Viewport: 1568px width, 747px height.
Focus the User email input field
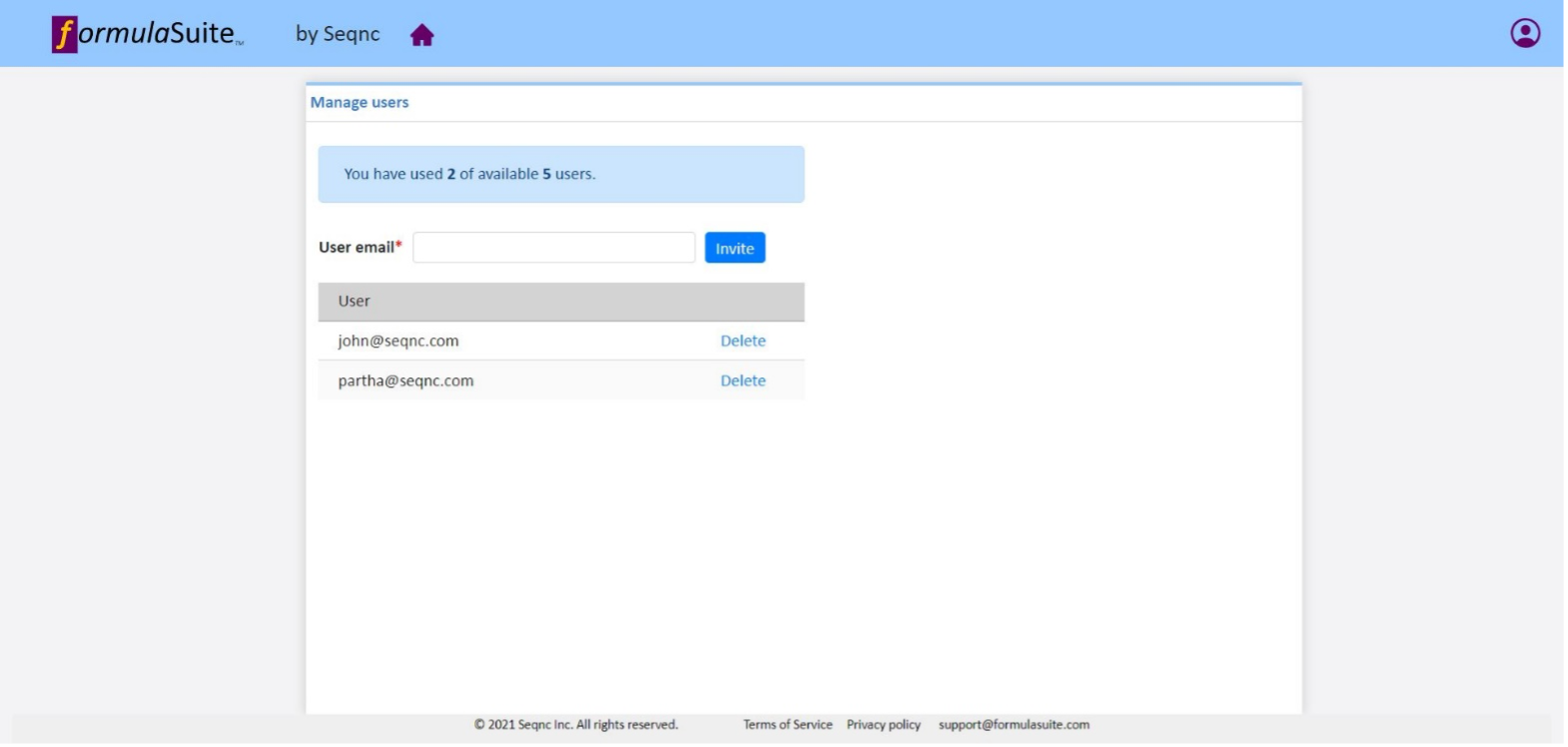click(x=553, y=248)
